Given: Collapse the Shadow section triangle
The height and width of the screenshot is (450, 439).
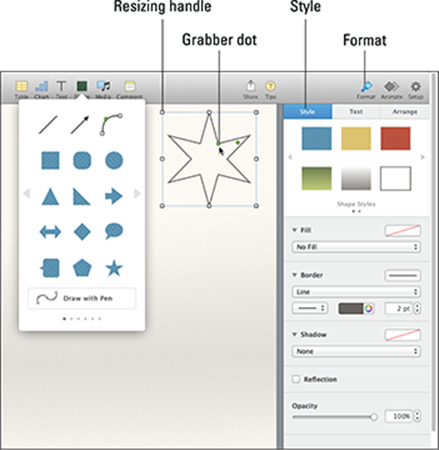Looking at the screenshot, I should (294, 334).
